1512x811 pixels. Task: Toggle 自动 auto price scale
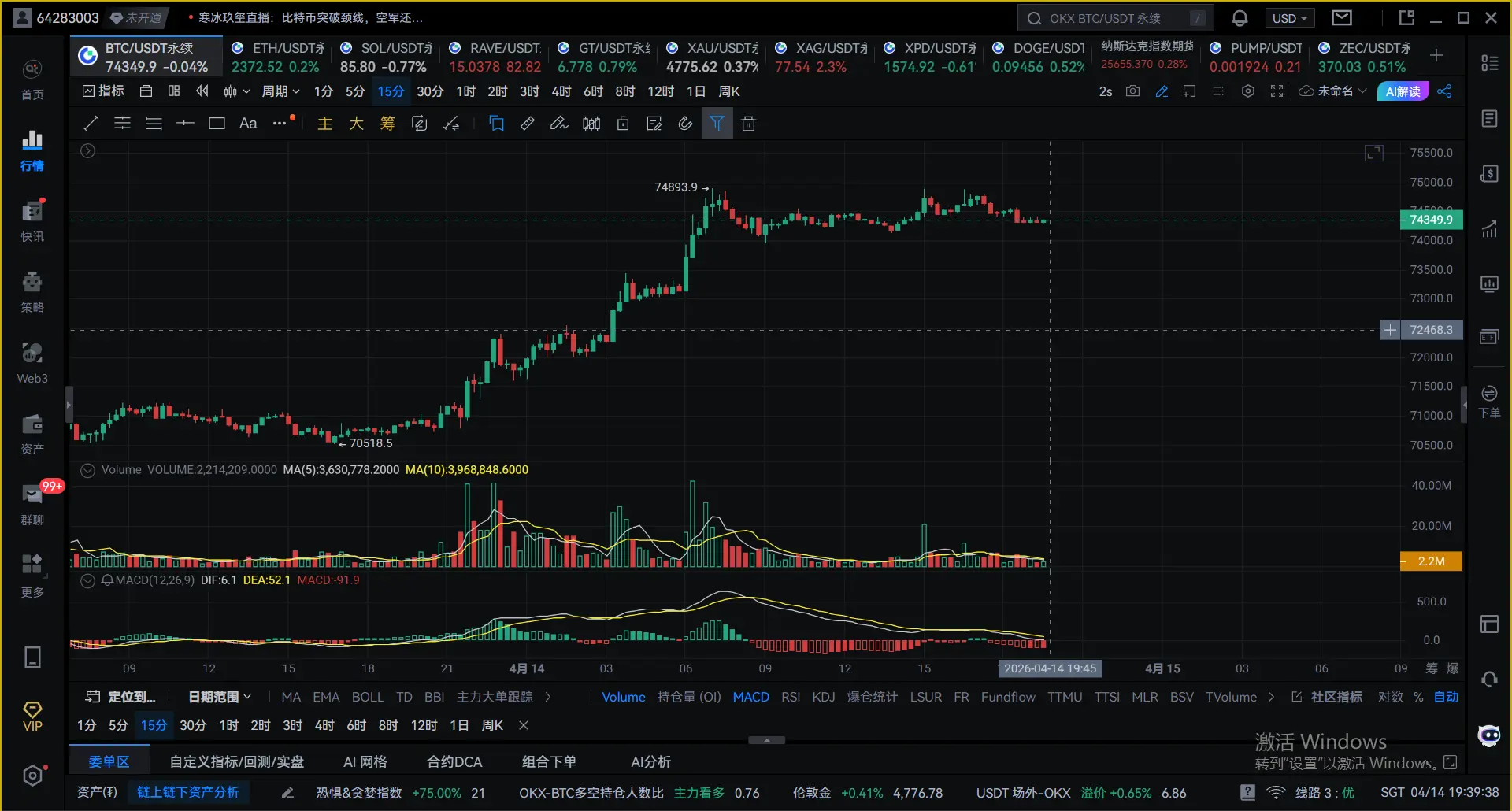[x=1446, y=697]
